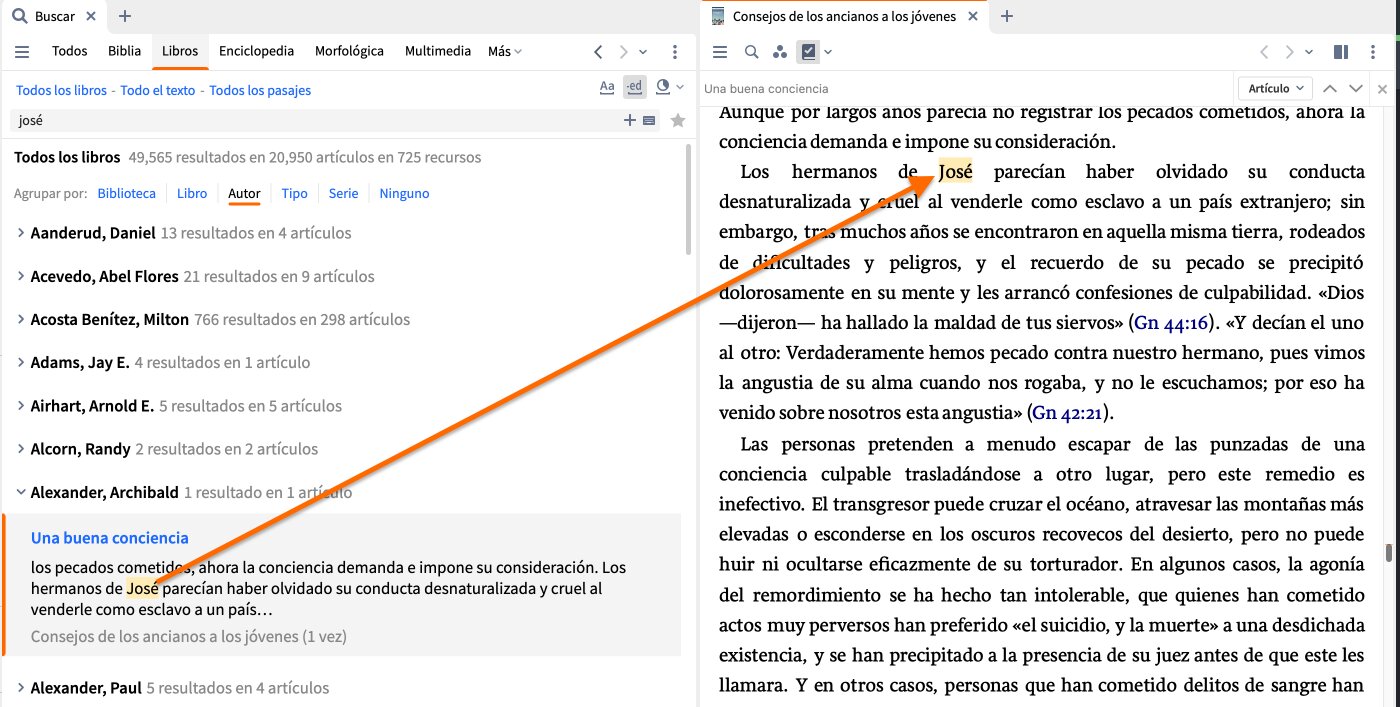Open dropdown beside display options icon
Screen dimensions: 1400x707
[680, 87]
